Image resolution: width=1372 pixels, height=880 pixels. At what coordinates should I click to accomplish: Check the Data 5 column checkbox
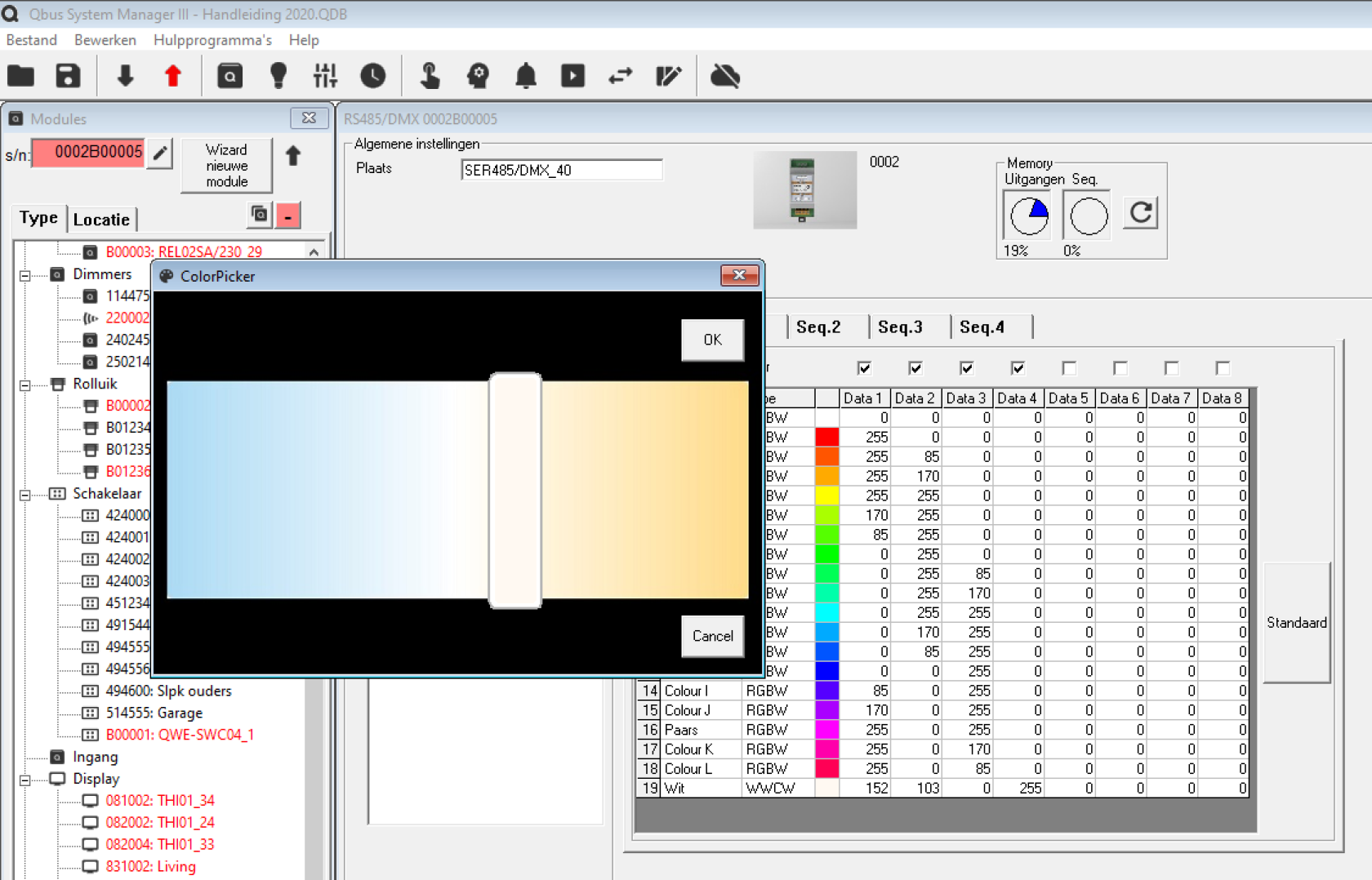click(1069, 368)
